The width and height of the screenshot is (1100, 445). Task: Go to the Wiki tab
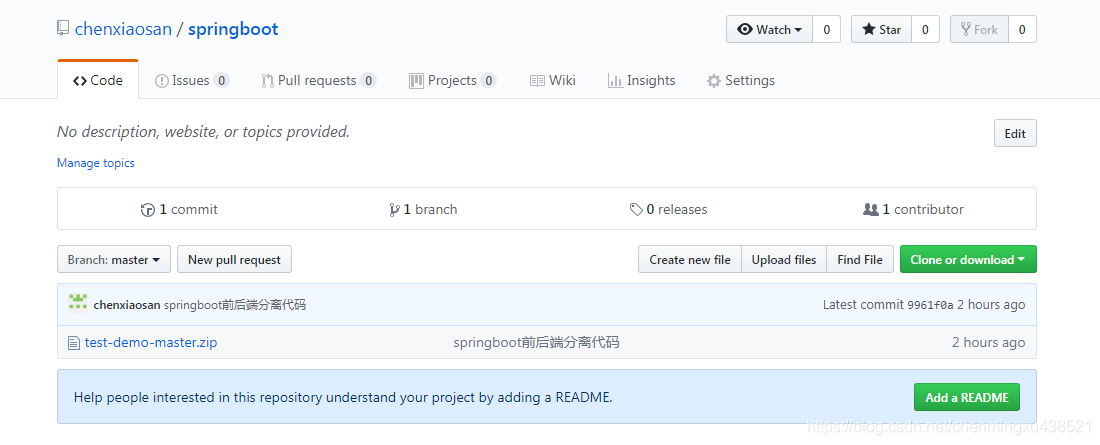(x=553, y=80)
